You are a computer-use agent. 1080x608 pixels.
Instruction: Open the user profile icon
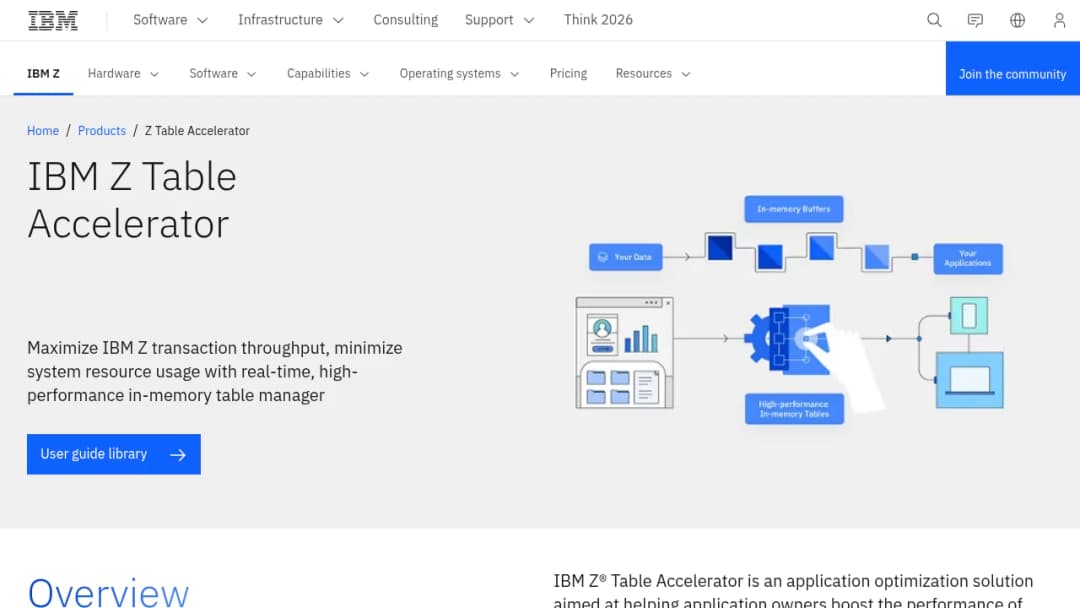pos(1059,20)
